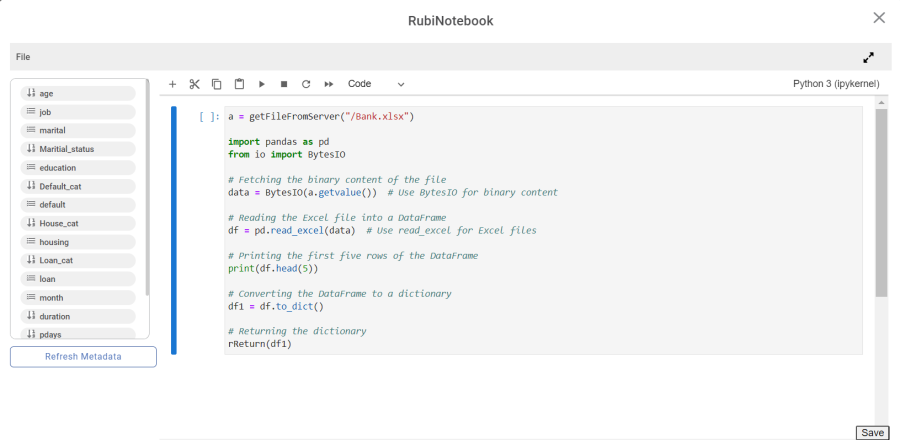Click the notebook vertical scrollbar thumb
Image resolution: width=900 pixels, height=440 pixels.
coord(881,203)
